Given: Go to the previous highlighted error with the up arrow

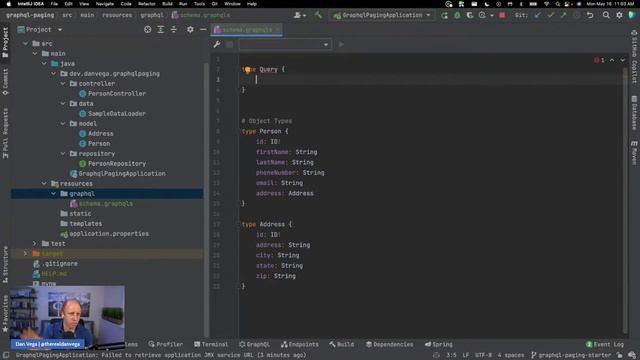Looking at the screenshot, I should [x=612, y=60].
